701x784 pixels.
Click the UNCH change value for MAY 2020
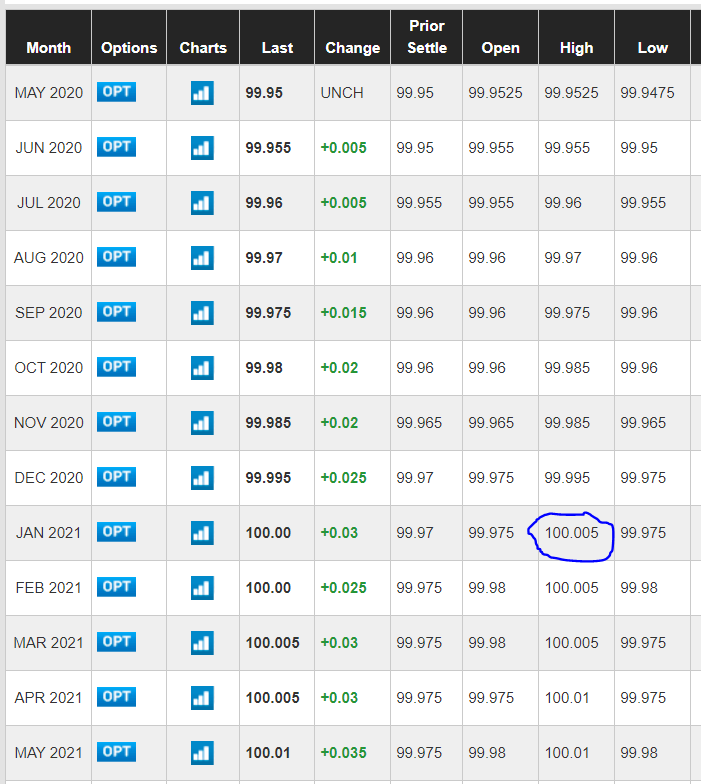tap(342, 93)
